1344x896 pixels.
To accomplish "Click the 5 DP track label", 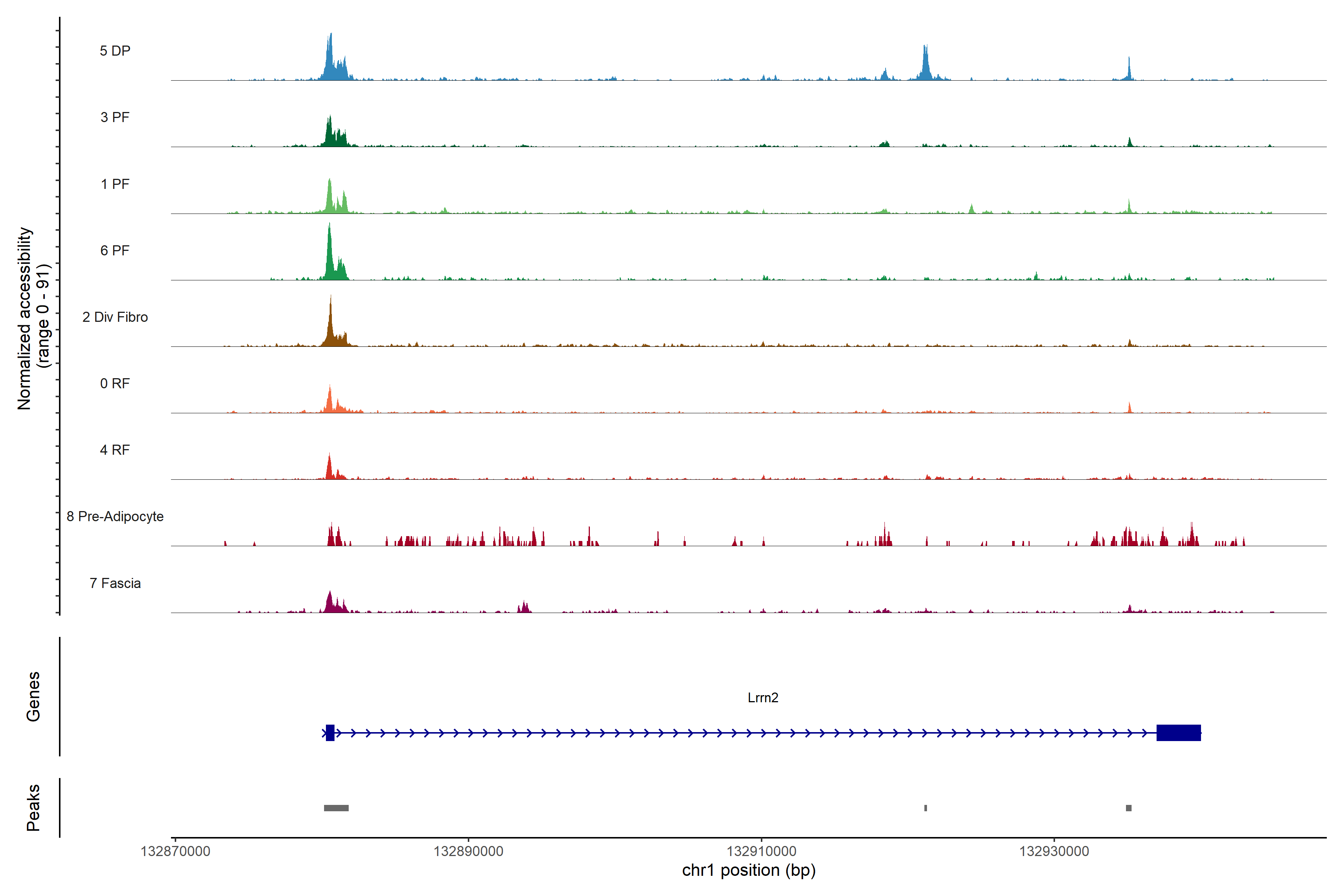I will [115, 51].
